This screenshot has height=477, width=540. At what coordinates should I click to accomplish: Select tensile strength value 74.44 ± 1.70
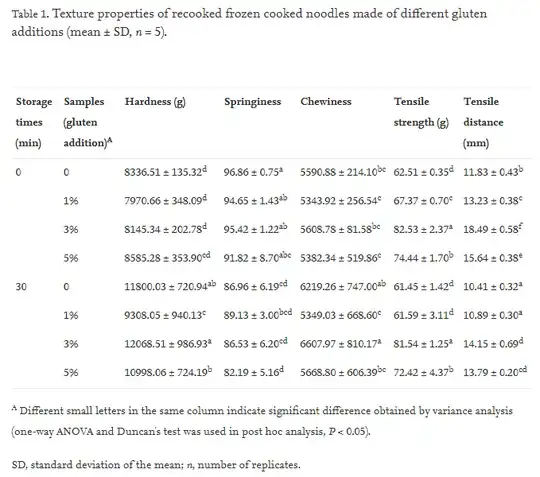pyautogui.click(x=423, y=257)
